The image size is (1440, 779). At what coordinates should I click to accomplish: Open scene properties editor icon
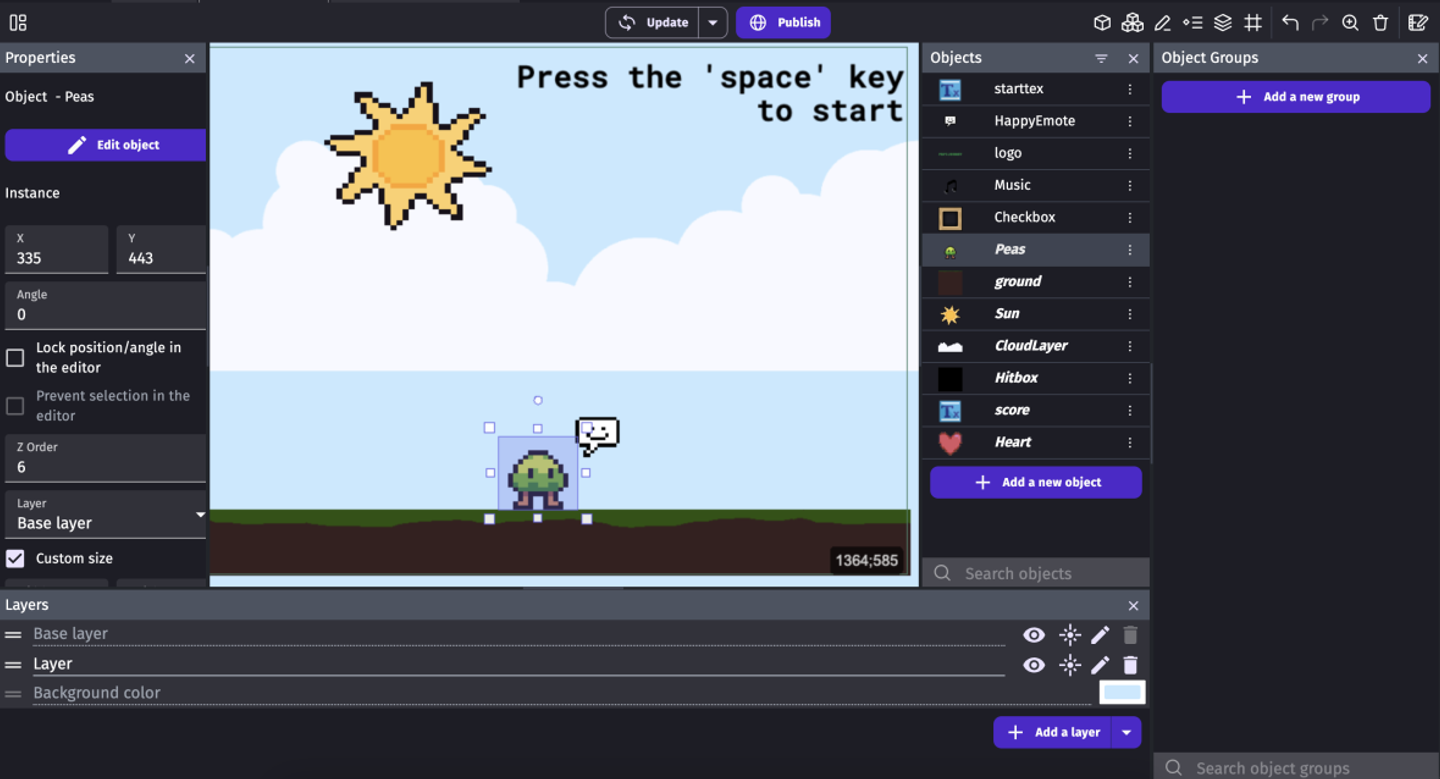1418,23
